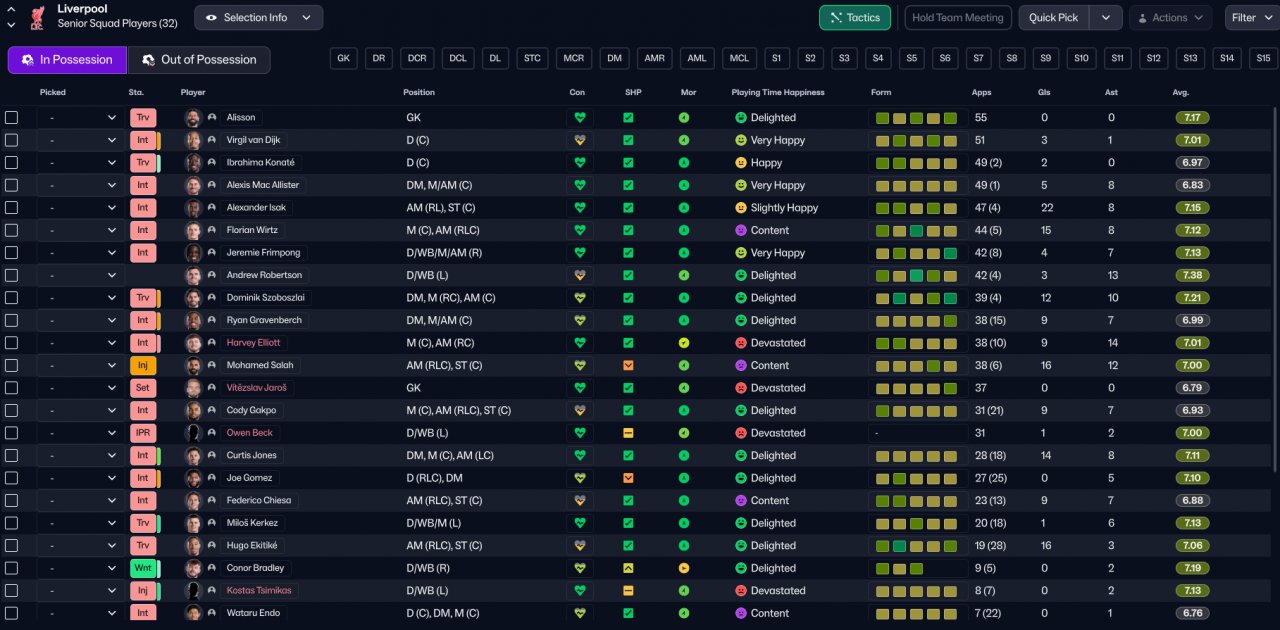Click Mohamed Salah's Inj status badge
Image resolution: width=1280 pixels, height=630 pixels.
143,365
